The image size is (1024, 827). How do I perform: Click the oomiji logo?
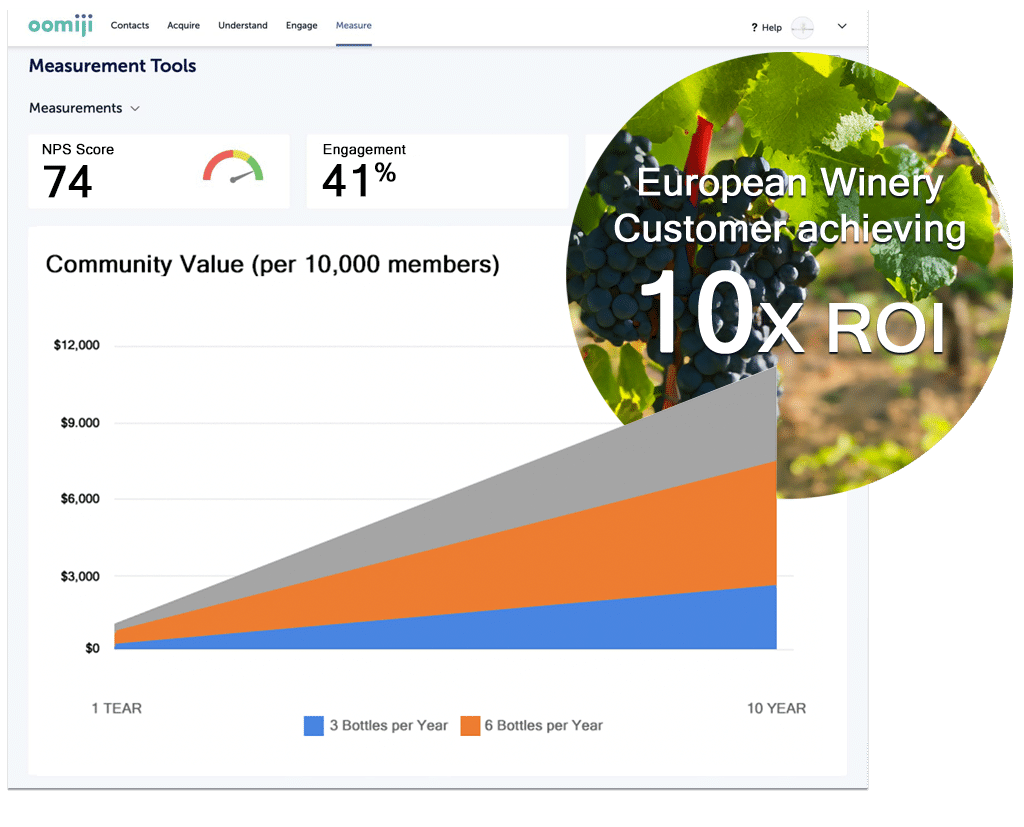pos(60,26)
